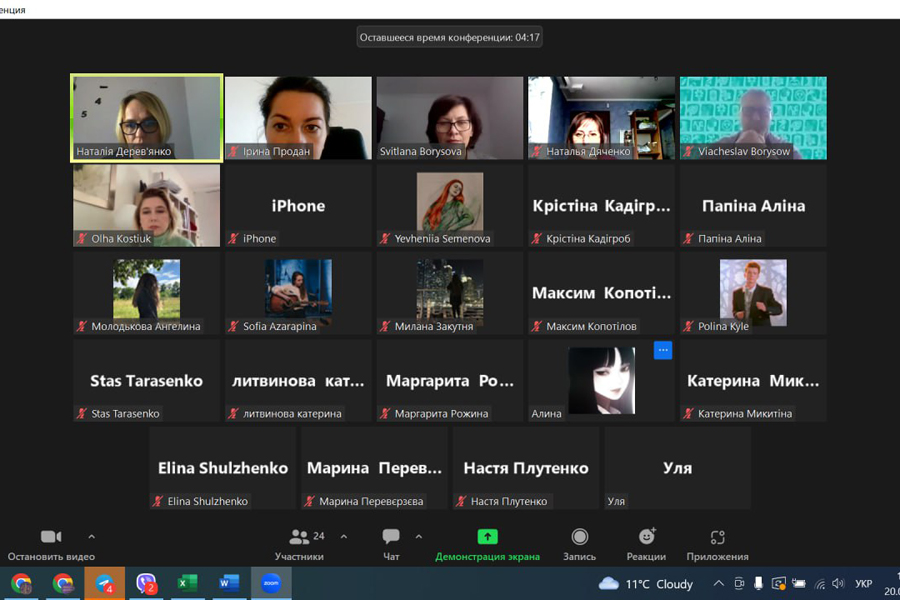Click muted mic icon on Stas Tarasenko's tile
900x600 pixels.
click(83, 414)
